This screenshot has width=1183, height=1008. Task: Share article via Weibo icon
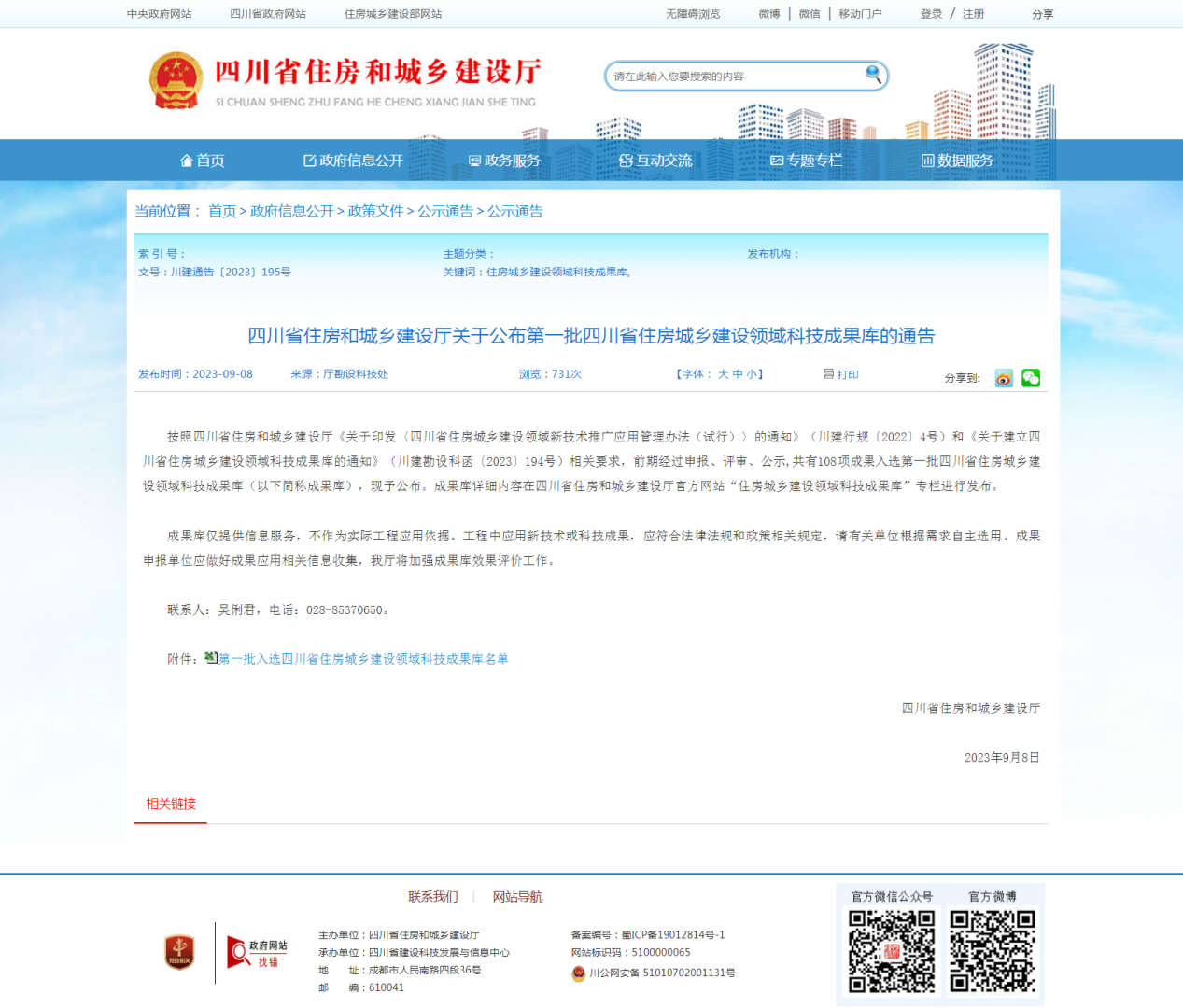(x=1004, y=378)
